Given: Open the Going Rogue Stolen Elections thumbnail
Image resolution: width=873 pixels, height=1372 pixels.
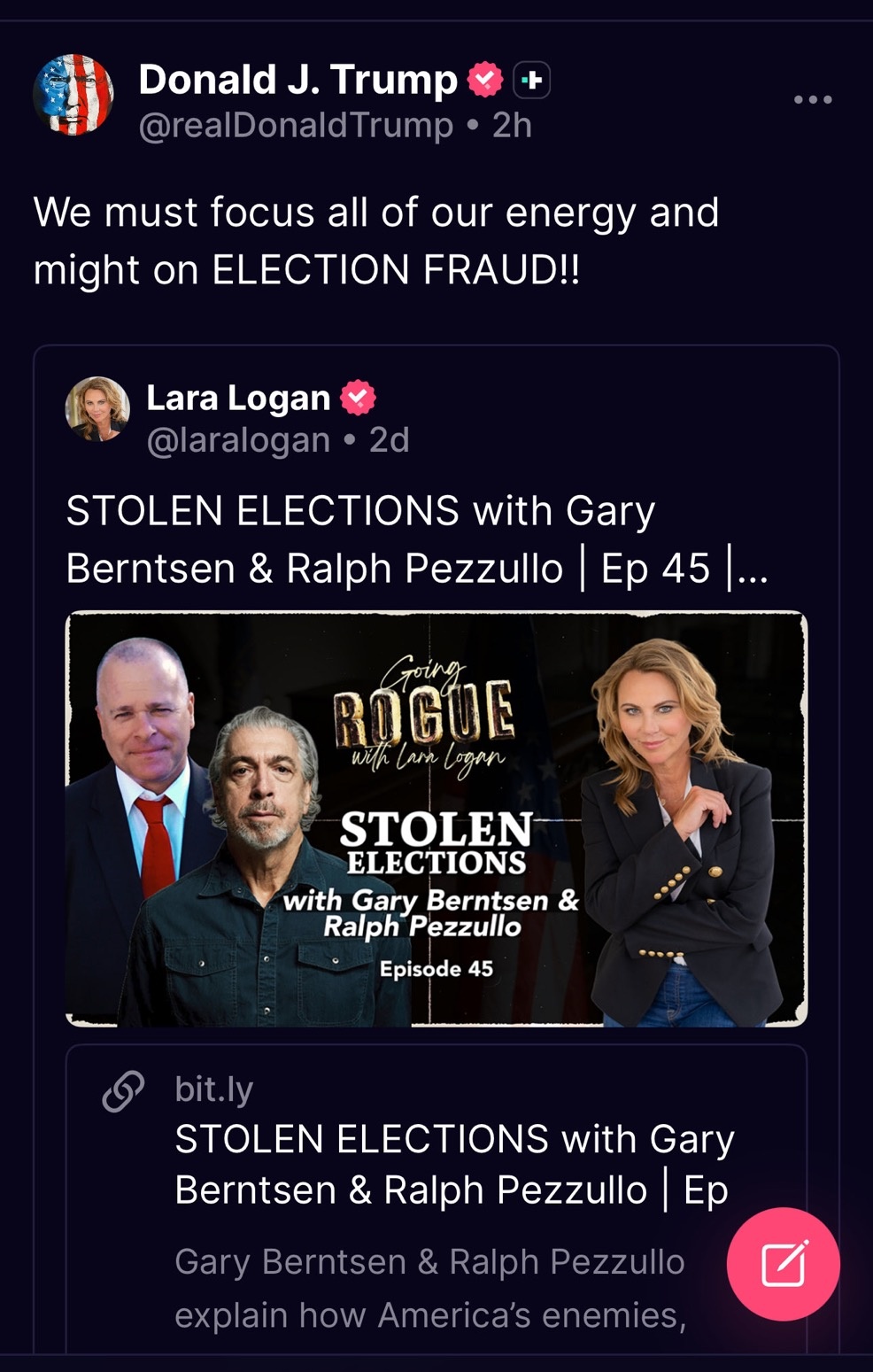Looking at the screenshot, I should tap(436, 818).
